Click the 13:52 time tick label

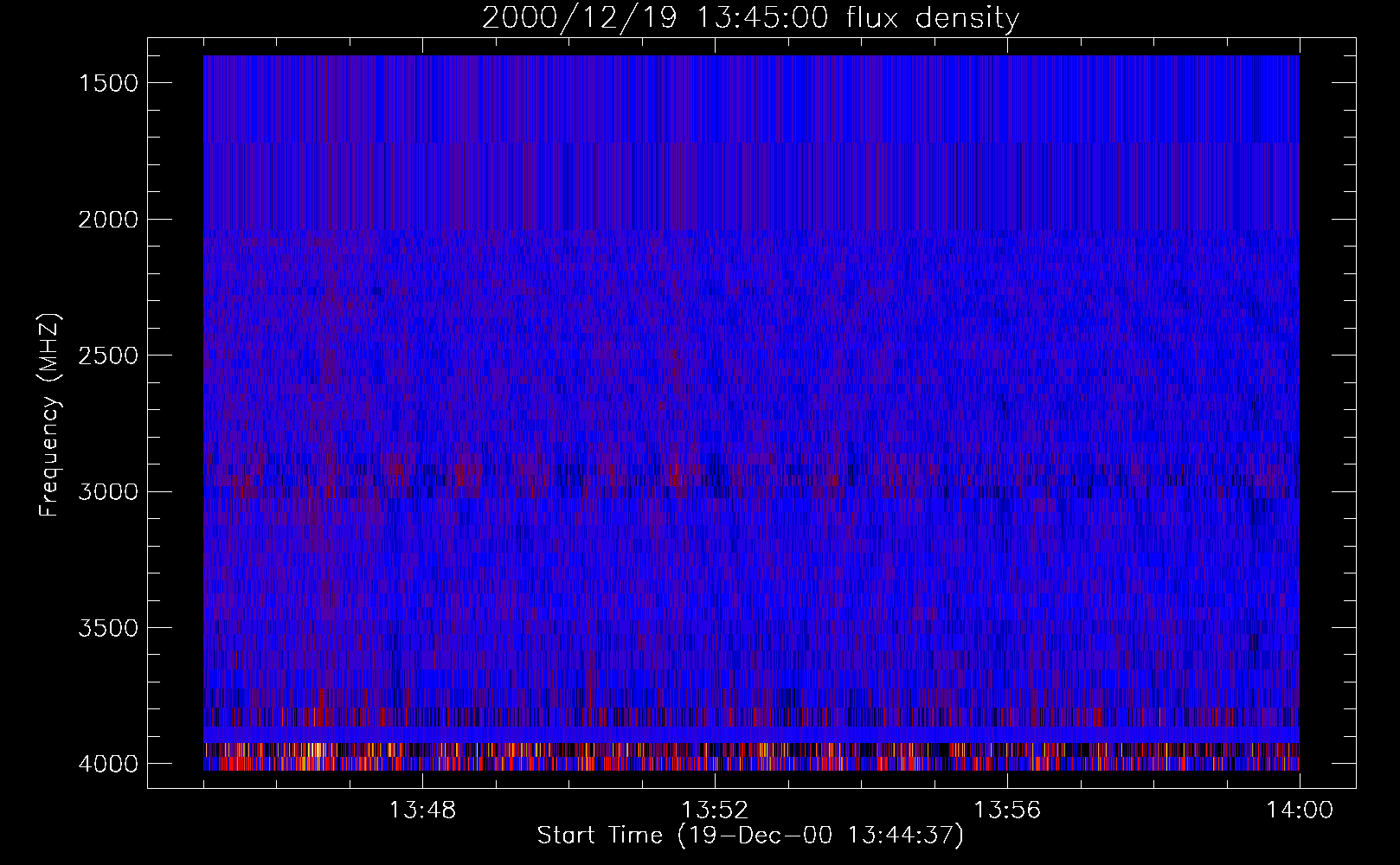(715, 811)
